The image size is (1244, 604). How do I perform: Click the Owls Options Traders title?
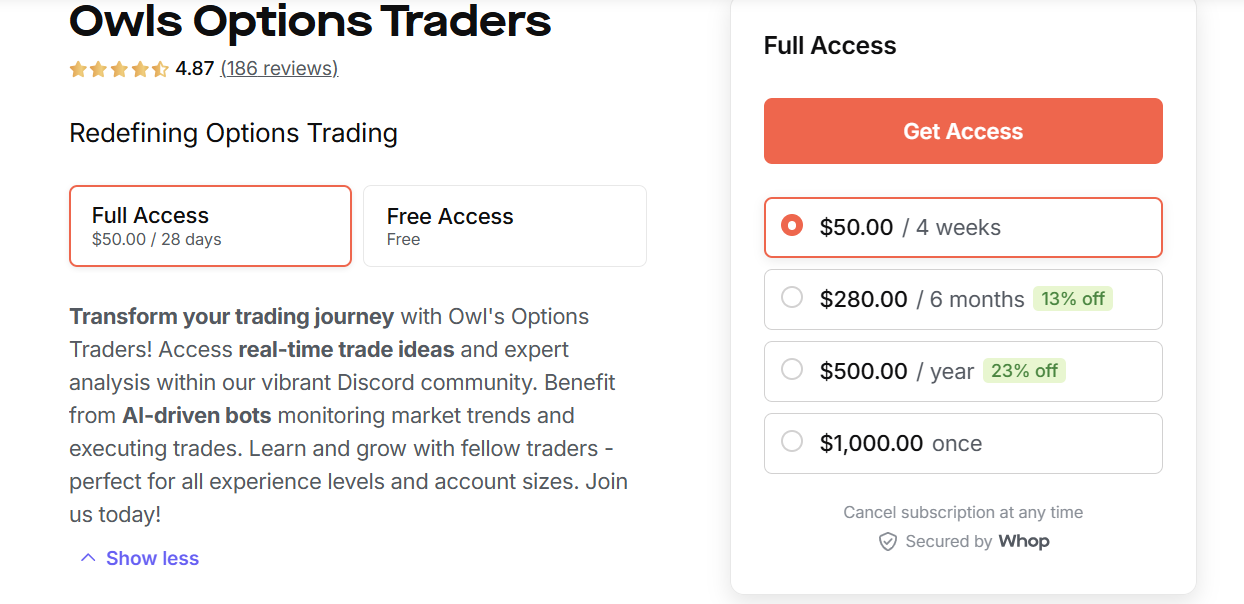309,22
